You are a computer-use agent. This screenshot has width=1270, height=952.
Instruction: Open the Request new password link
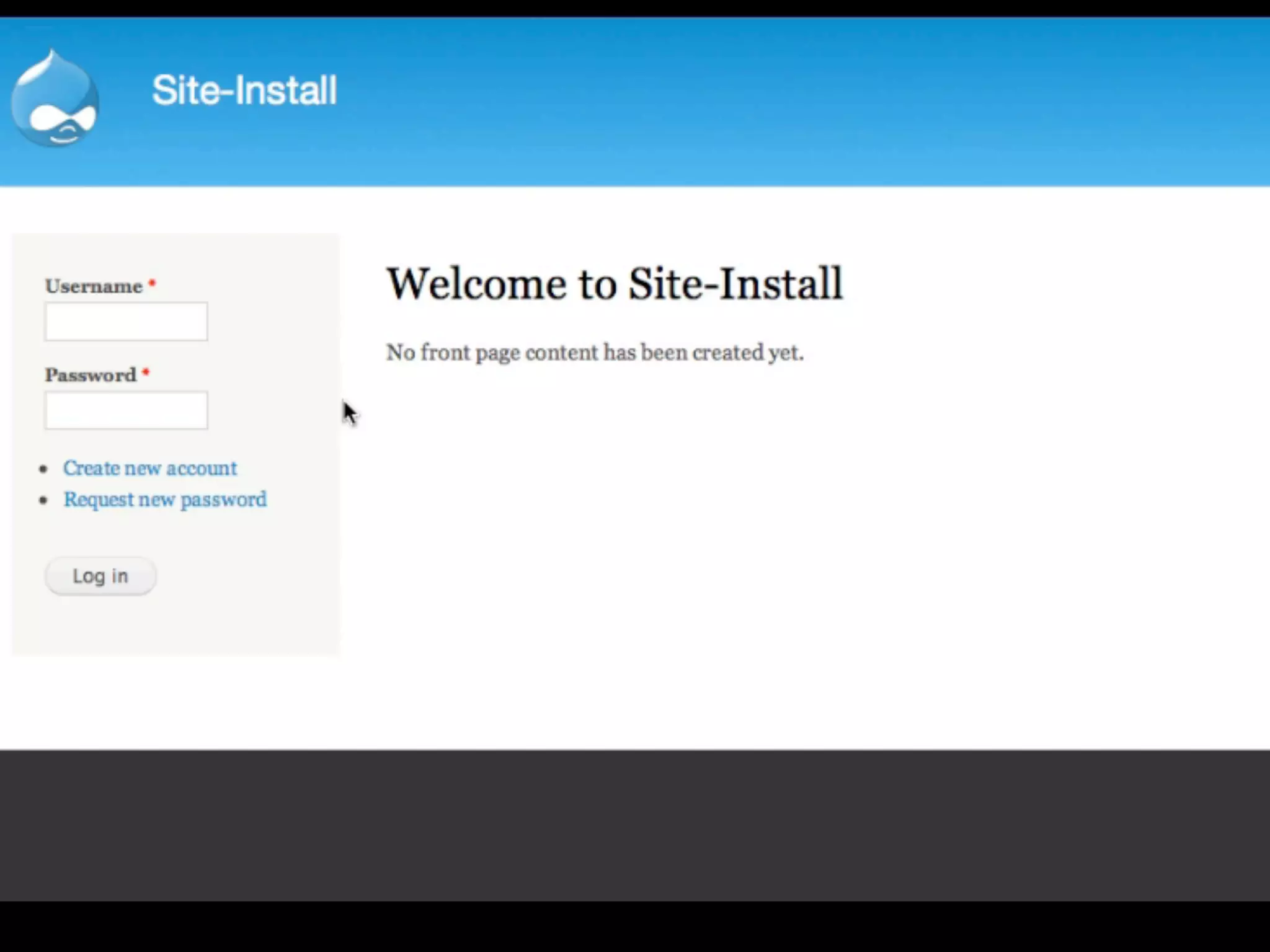click(x=165, y=500)
